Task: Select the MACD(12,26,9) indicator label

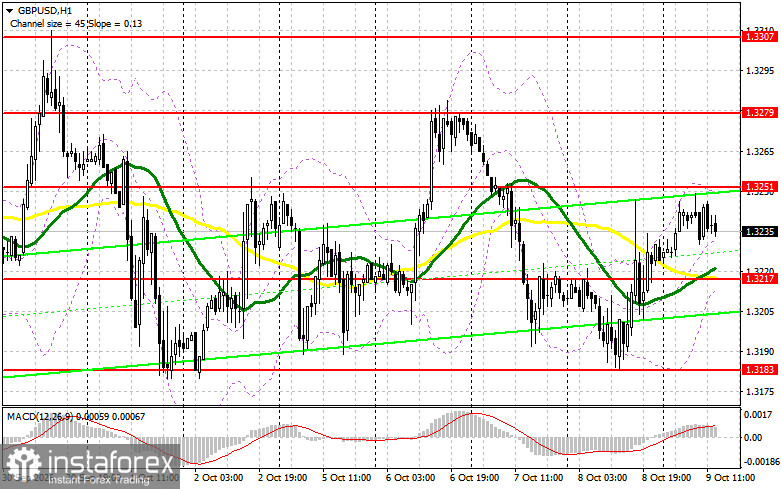Action: tap(76, 416)
